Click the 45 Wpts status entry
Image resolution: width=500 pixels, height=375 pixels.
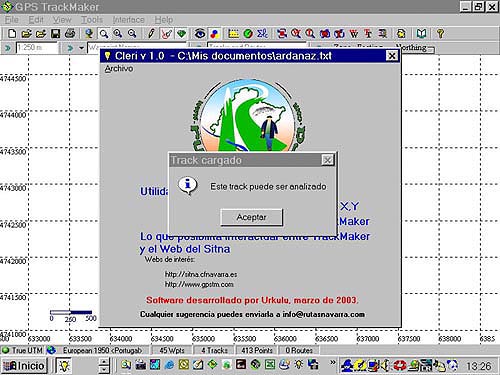click(x=171, y=350)
